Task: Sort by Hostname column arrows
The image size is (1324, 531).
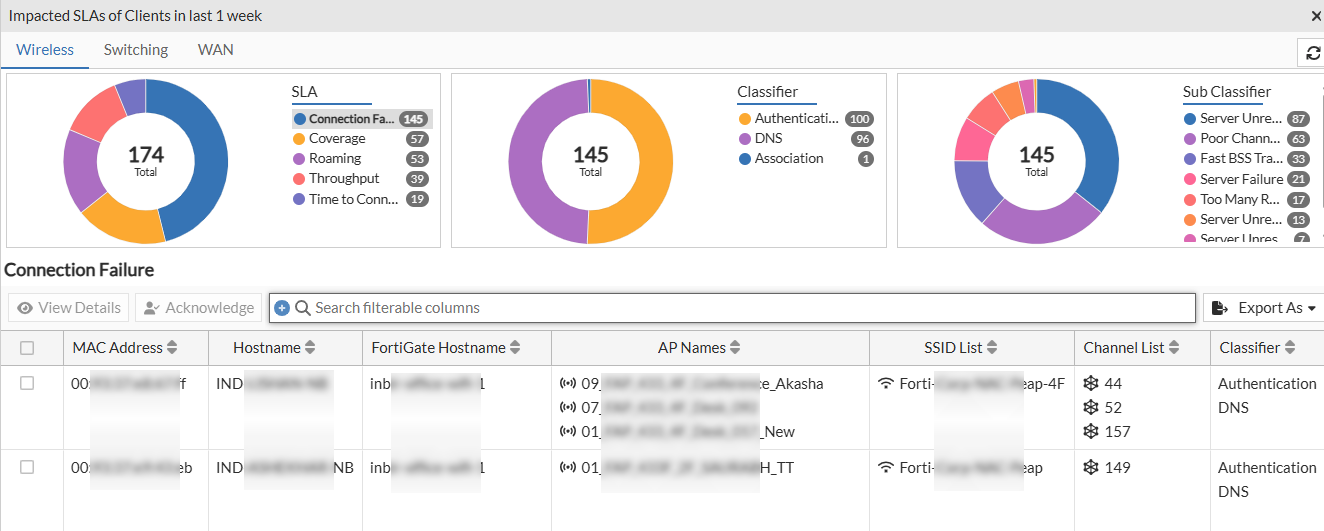Action: [310, 348]
